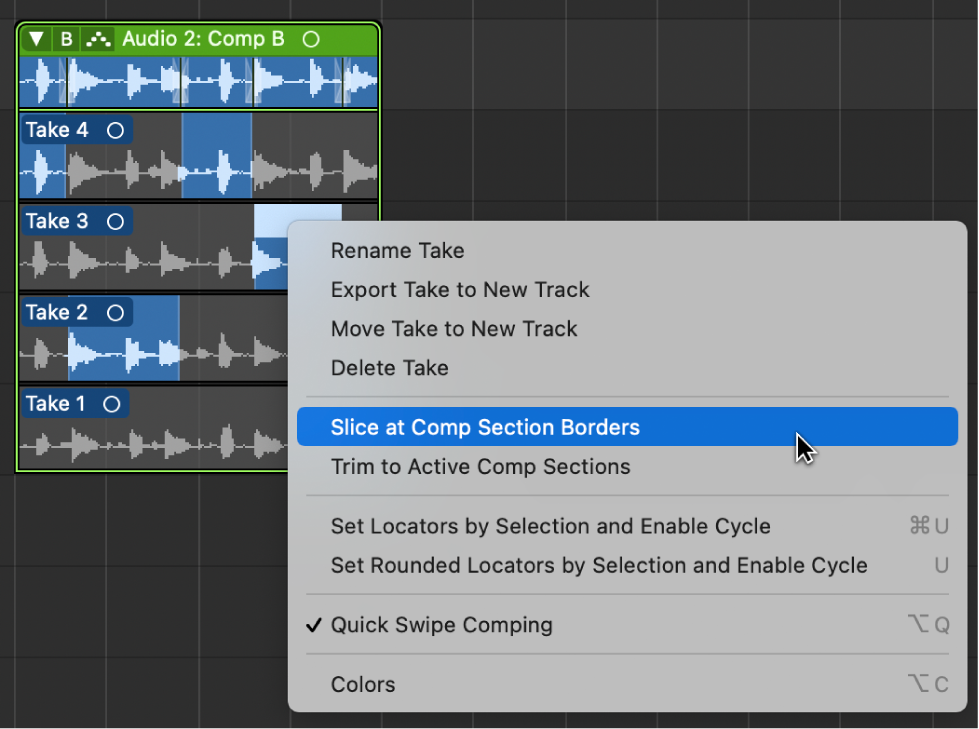Choose "Move Take to New Track"
979x729 pixels.
click(454, 329)
